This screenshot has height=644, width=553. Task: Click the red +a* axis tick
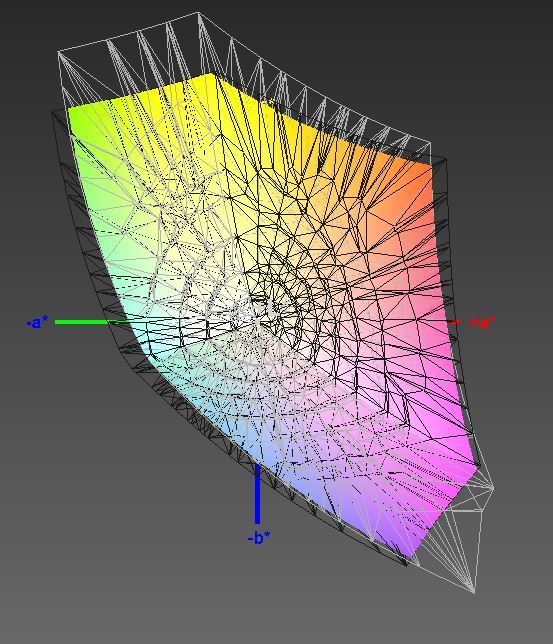click(455, 322)
